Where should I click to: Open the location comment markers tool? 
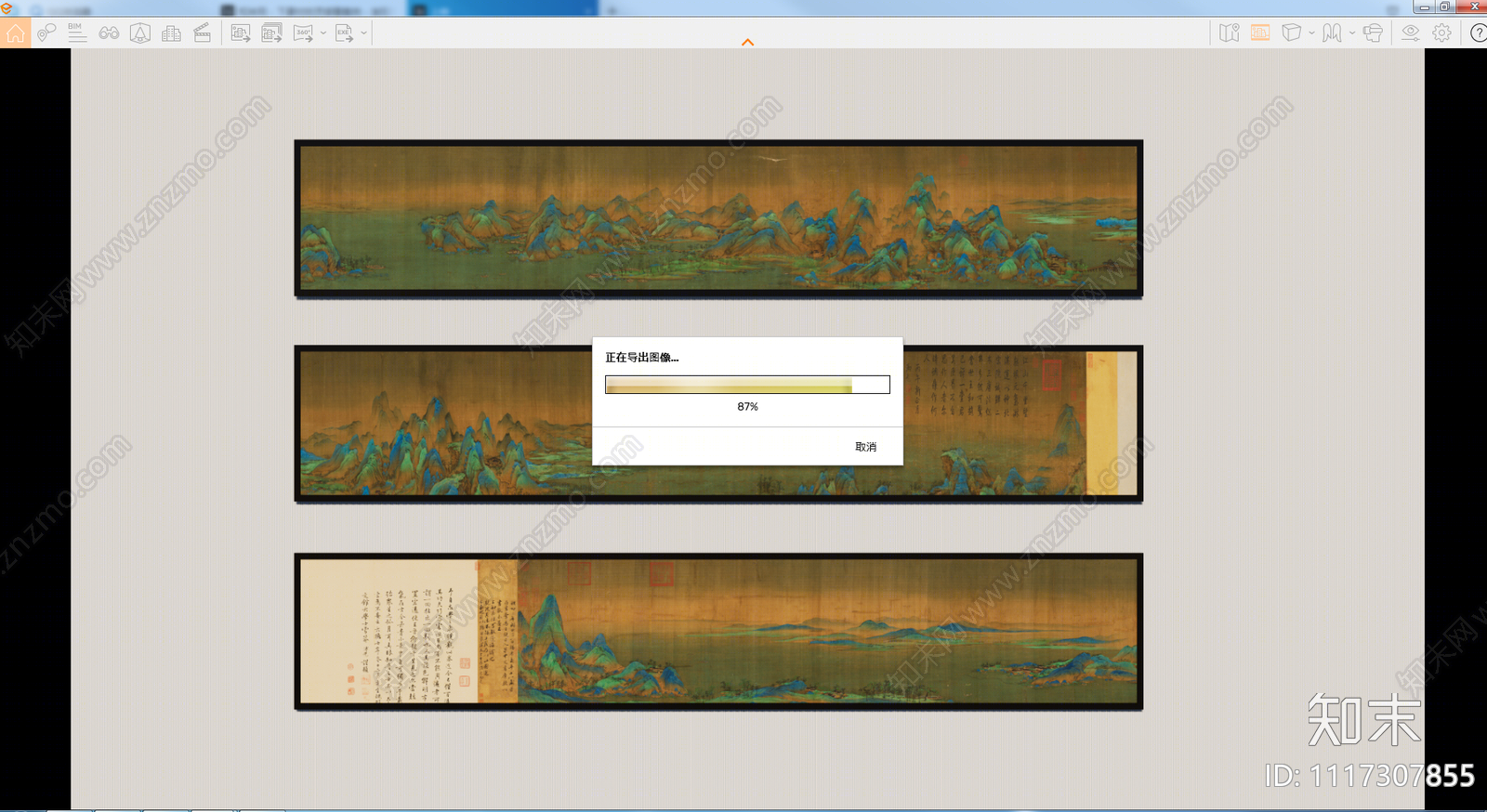click(x=46, y=33)
